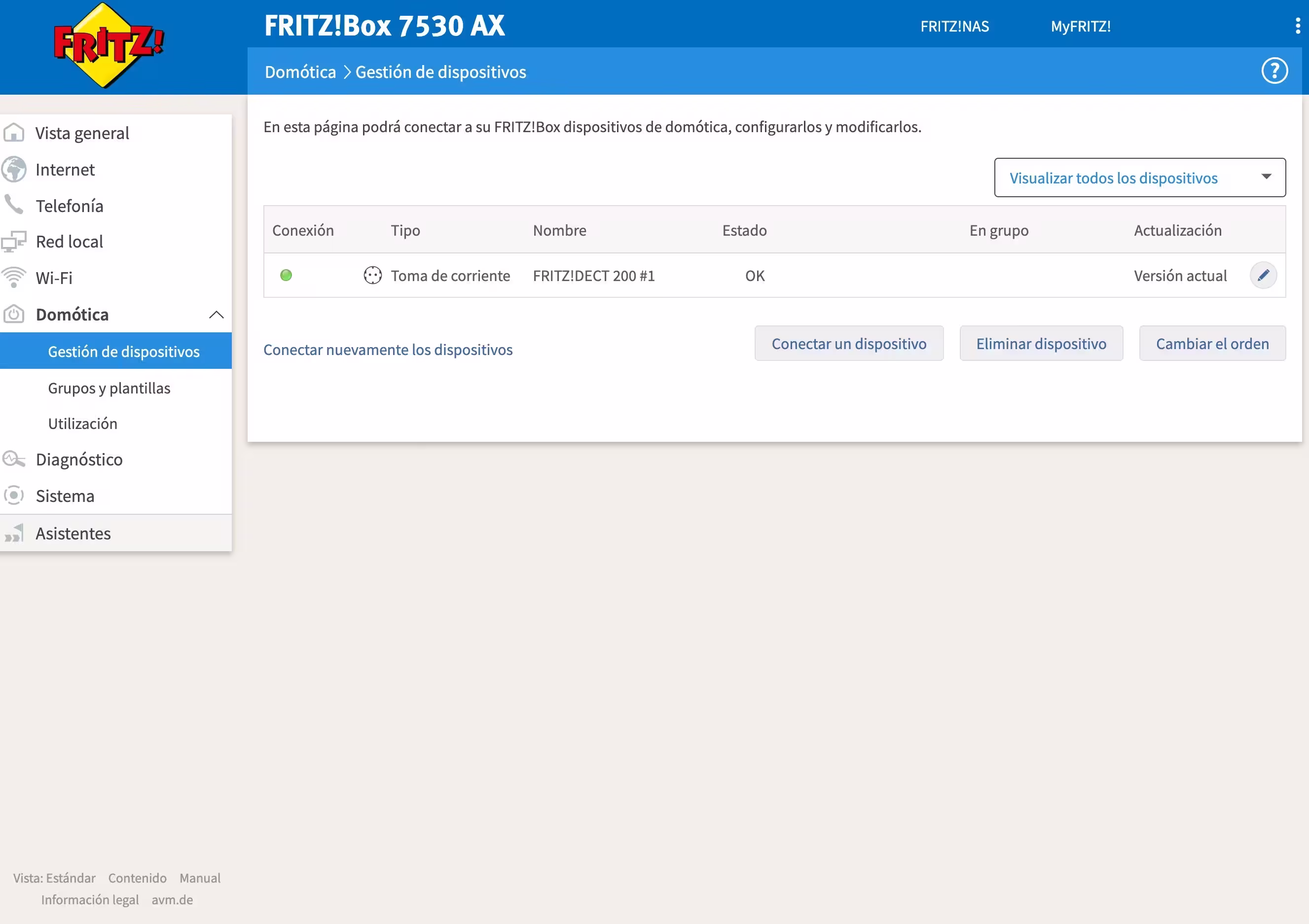Click the Estado column header

744,230
